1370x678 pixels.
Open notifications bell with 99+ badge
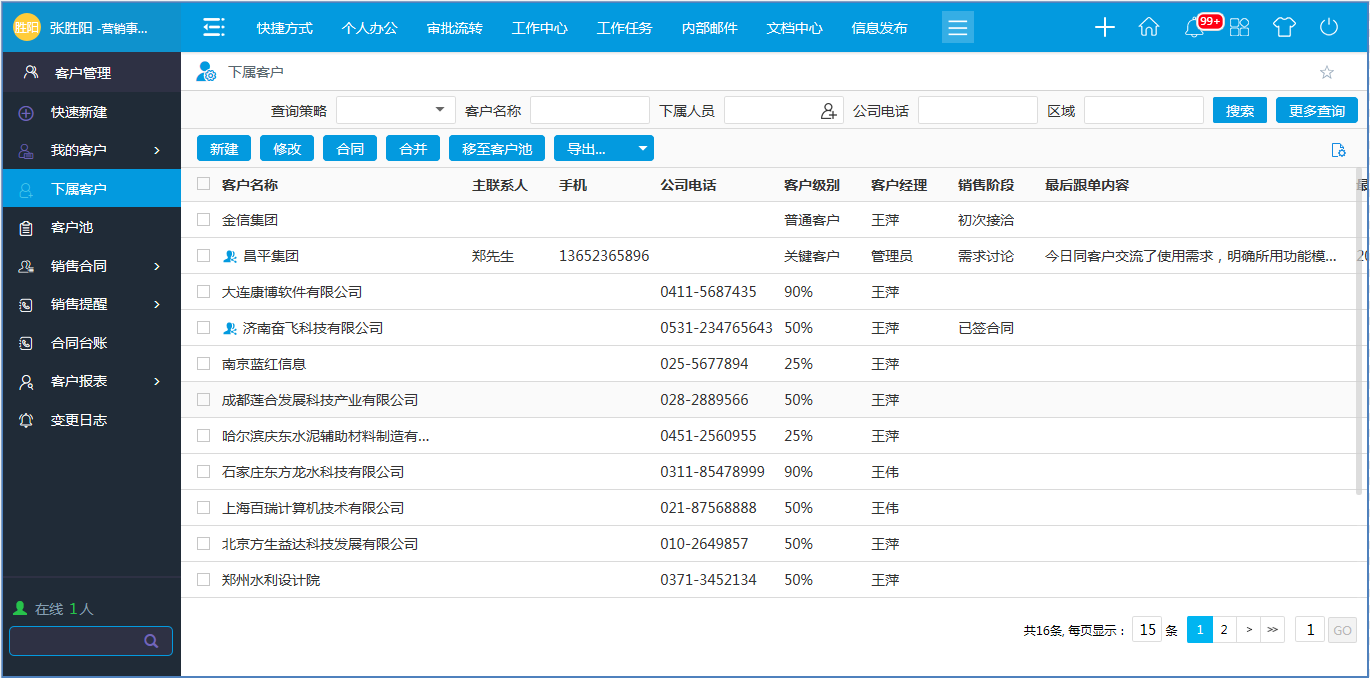tap(1194, 28)
